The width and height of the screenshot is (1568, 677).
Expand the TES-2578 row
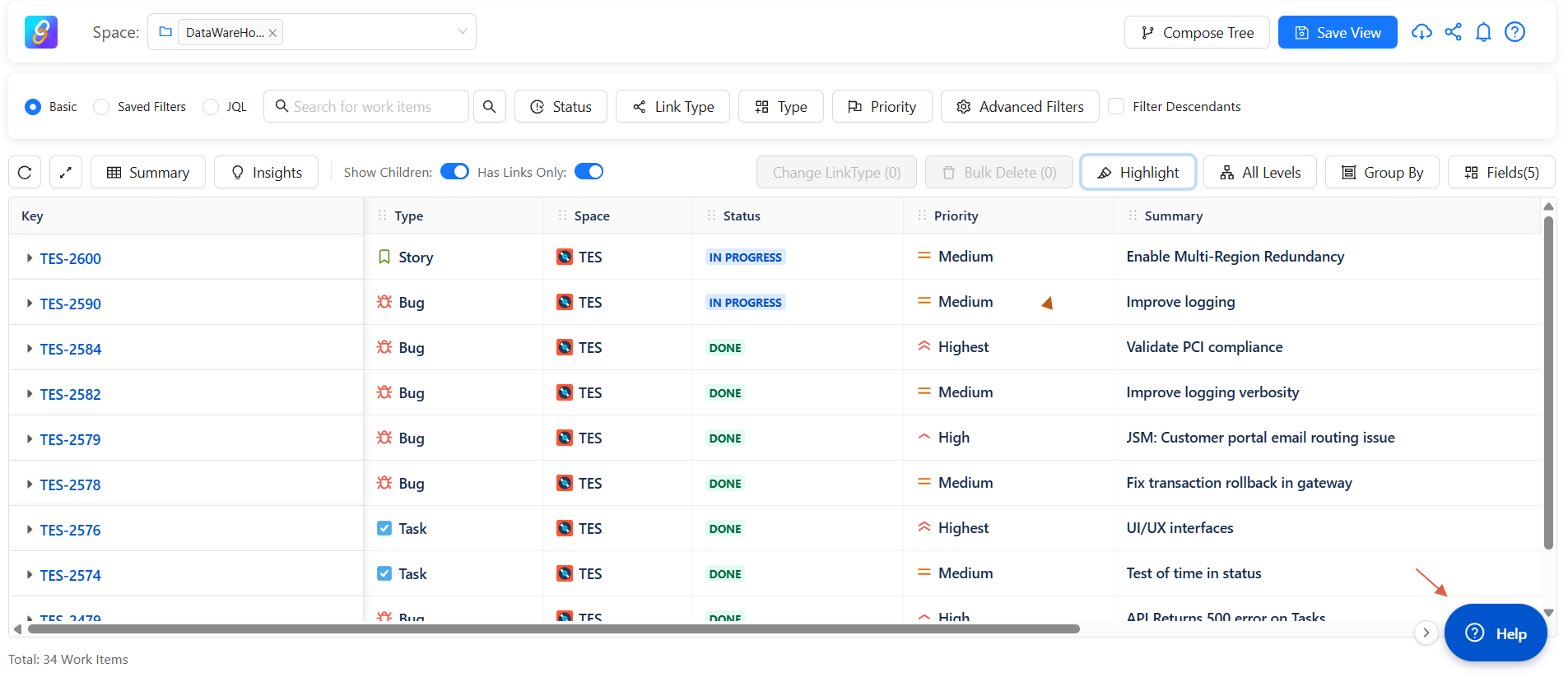click(x=30, y=485)
